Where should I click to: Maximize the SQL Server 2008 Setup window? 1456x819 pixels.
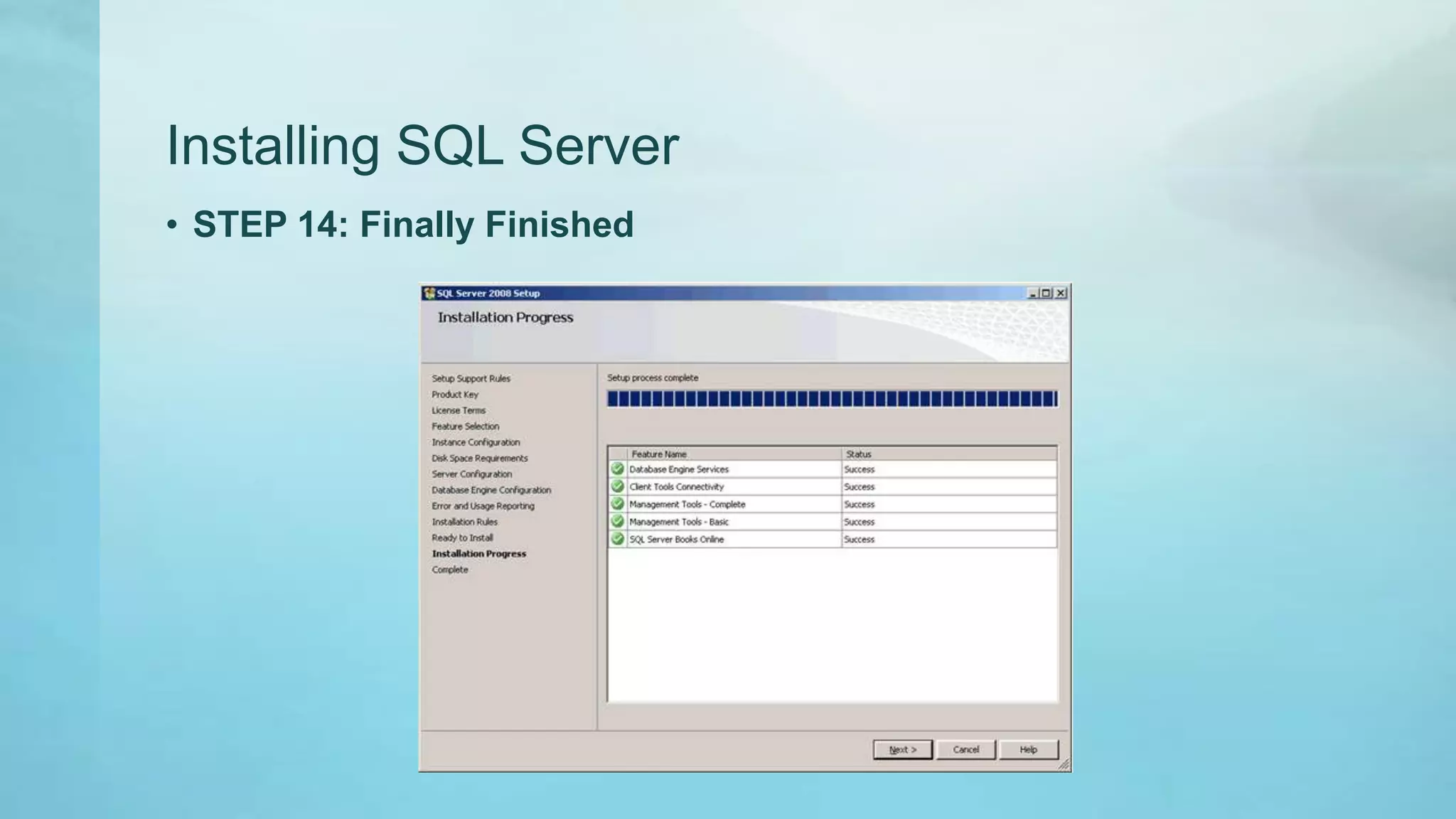(x=1046, y=293)
